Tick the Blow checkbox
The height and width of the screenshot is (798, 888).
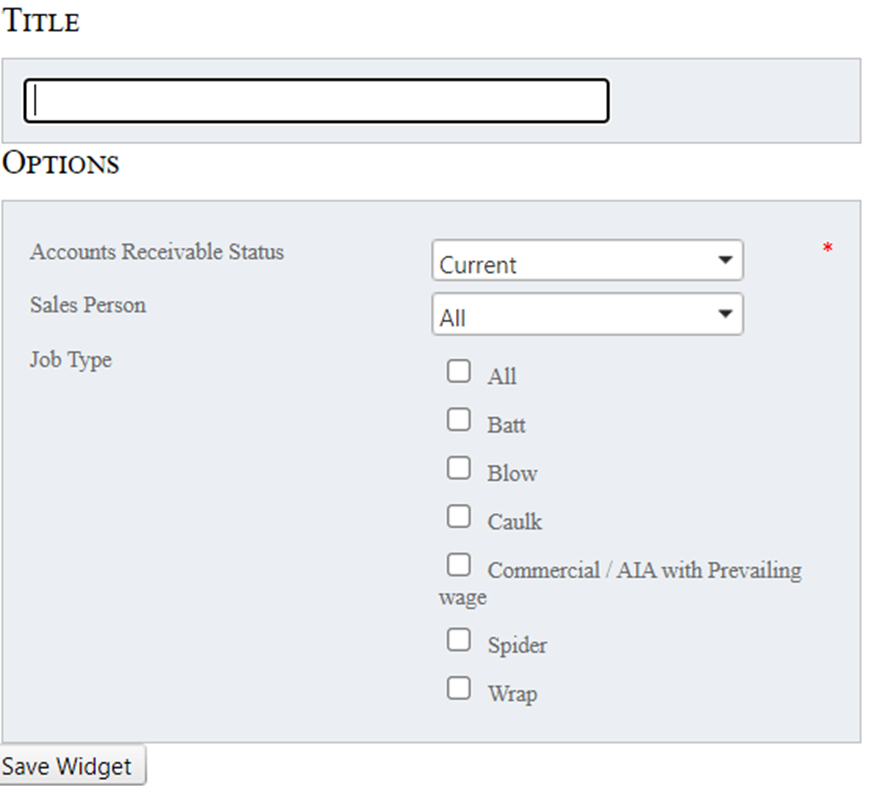pyautogui.click(x=459, y=468)
